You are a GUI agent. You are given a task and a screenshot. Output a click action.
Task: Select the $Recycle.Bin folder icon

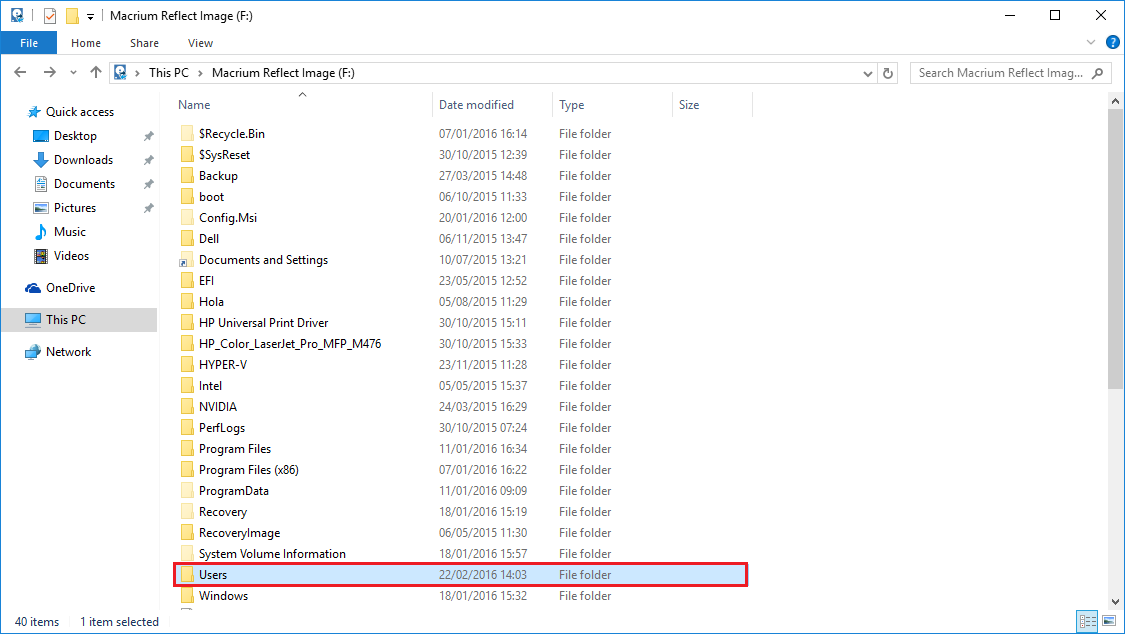click(187, 133)
